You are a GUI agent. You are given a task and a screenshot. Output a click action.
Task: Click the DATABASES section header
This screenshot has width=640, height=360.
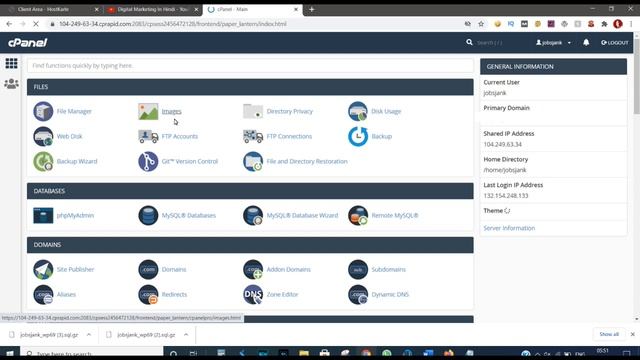(250, 191)
